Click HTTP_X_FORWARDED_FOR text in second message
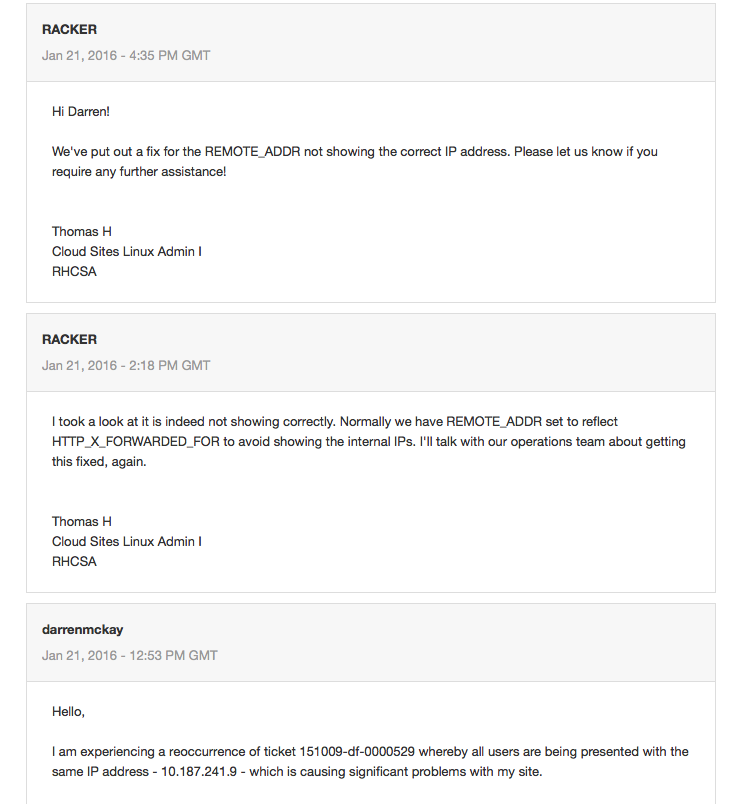This screenshot has width=742, height=804. 136,442
